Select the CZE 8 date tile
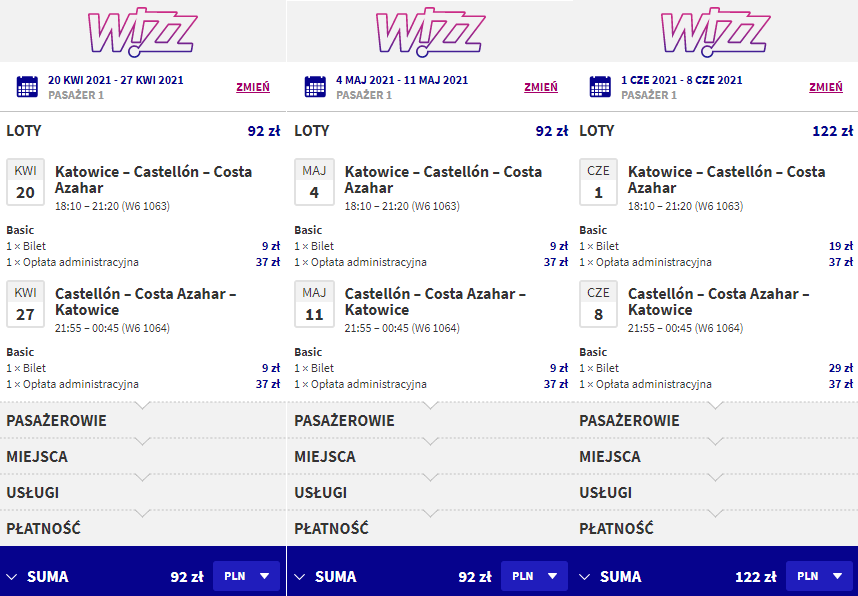858x596 pixels. tap(598, 304)
